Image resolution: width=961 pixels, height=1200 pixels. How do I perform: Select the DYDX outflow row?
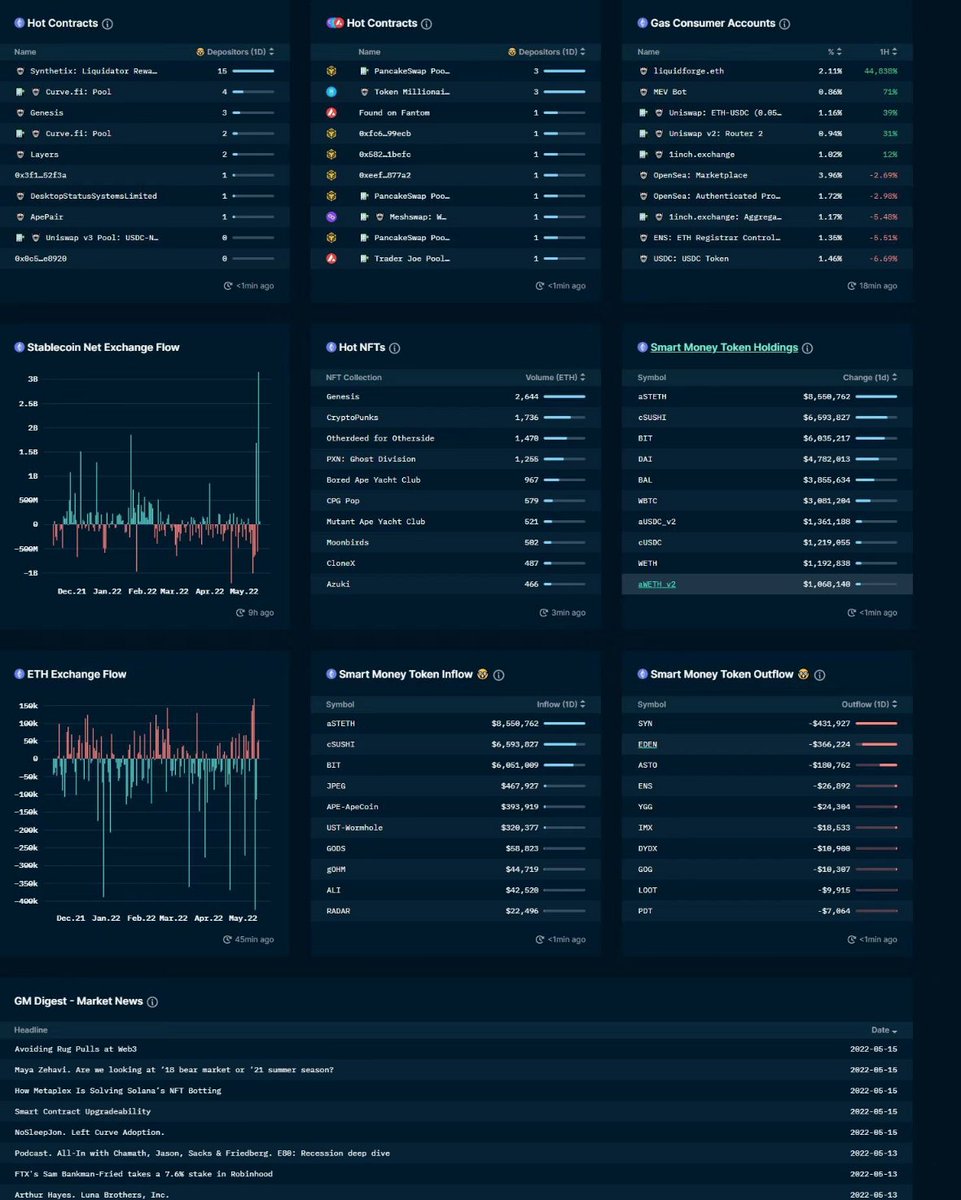coord(767,849)
